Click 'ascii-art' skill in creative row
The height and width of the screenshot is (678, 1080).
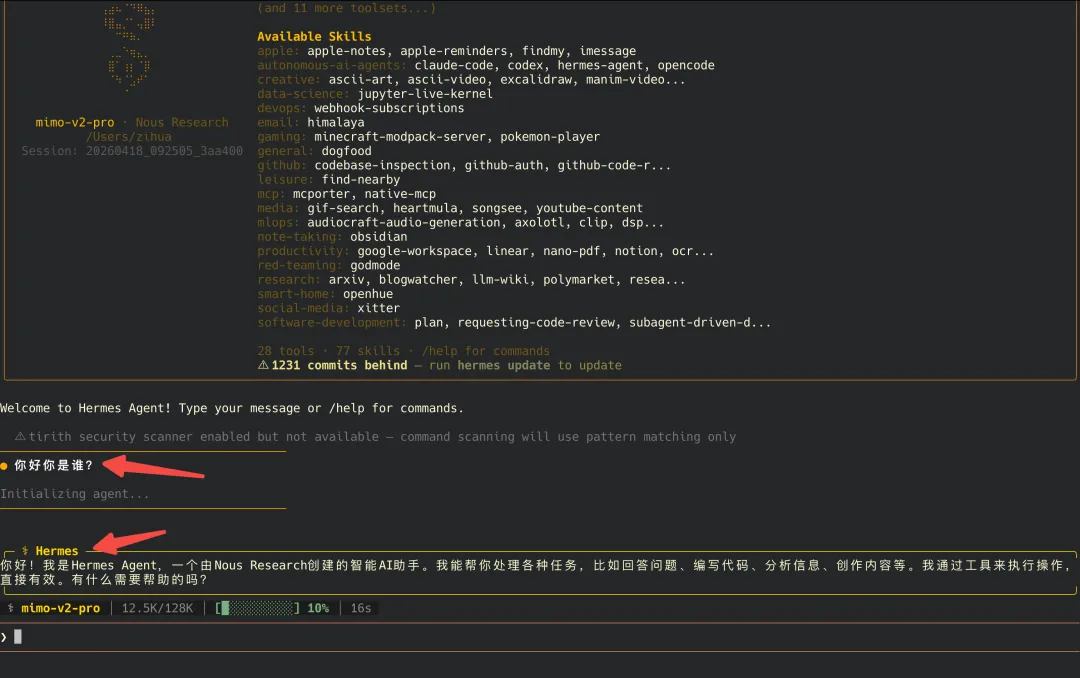click(360, 79)
